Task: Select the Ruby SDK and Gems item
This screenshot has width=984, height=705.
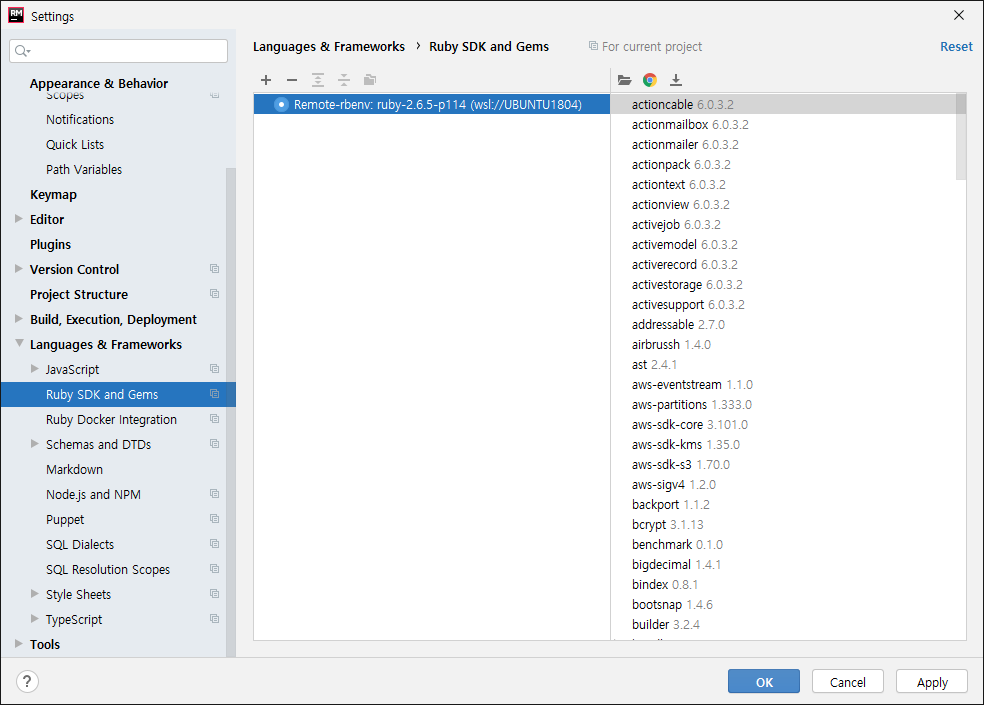Action: click(118, 394)
